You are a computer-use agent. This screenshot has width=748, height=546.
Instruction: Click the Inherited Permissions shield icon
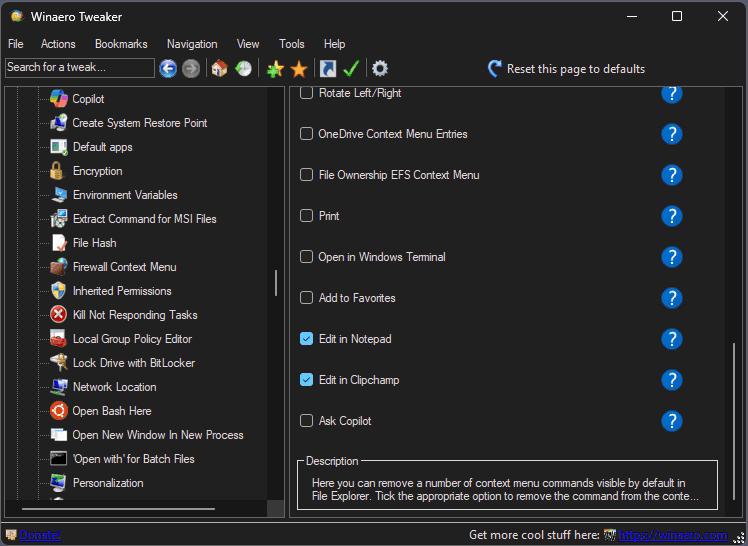tap(58, 290)
